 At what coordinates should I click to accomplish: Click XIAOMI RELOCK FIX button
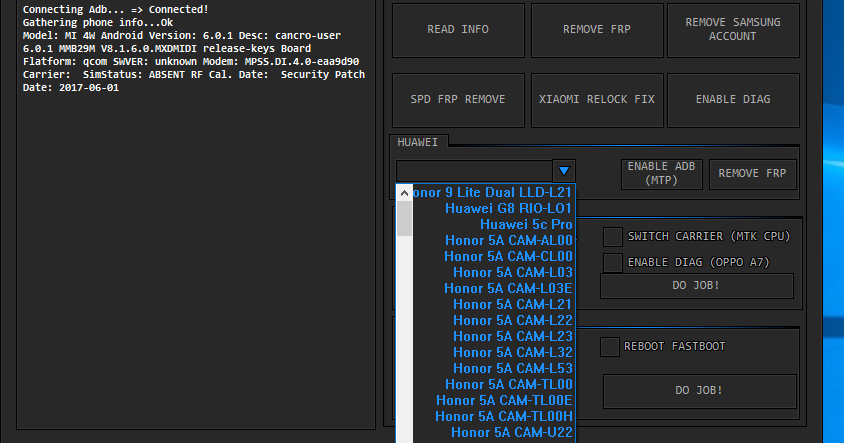[597, 100]
